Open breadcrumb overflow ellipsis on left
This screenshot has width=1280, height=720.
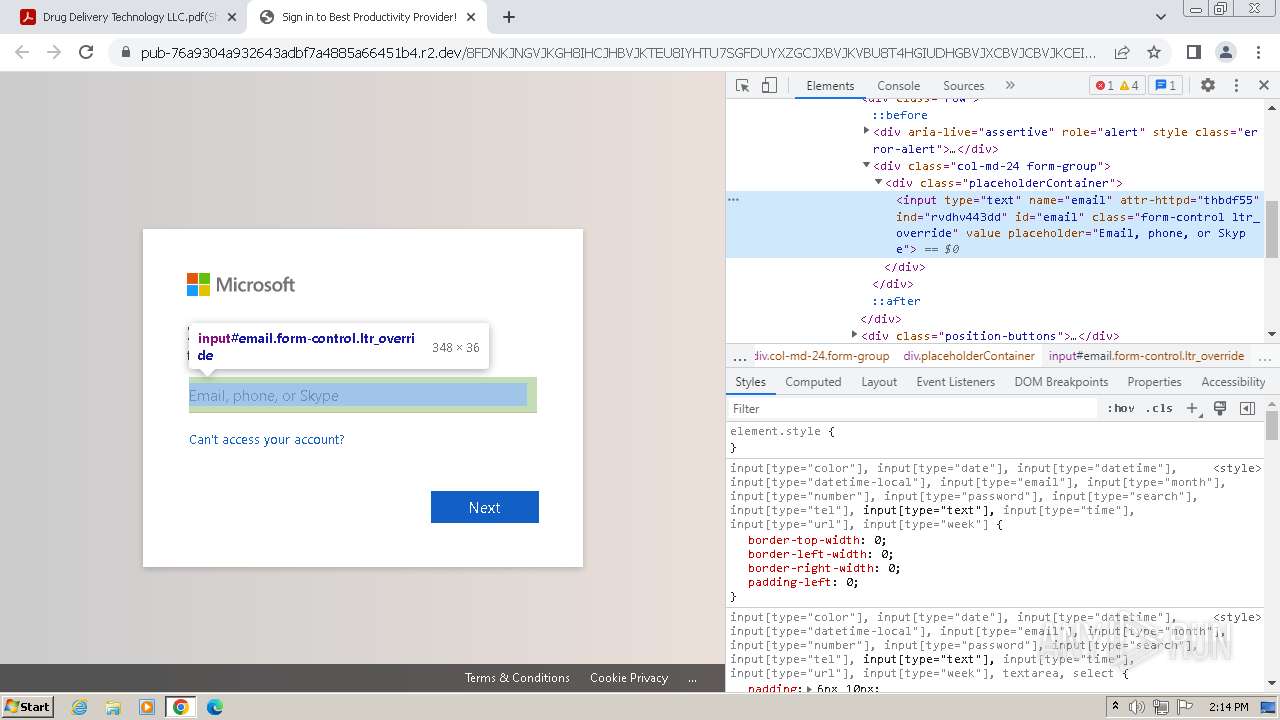pos(739,357)
